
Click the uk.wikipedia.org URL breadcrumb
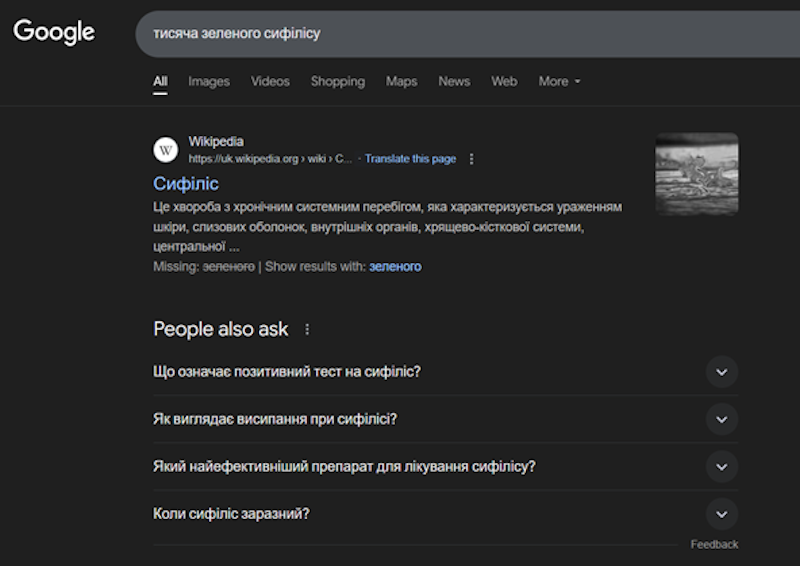pos(270,159)
